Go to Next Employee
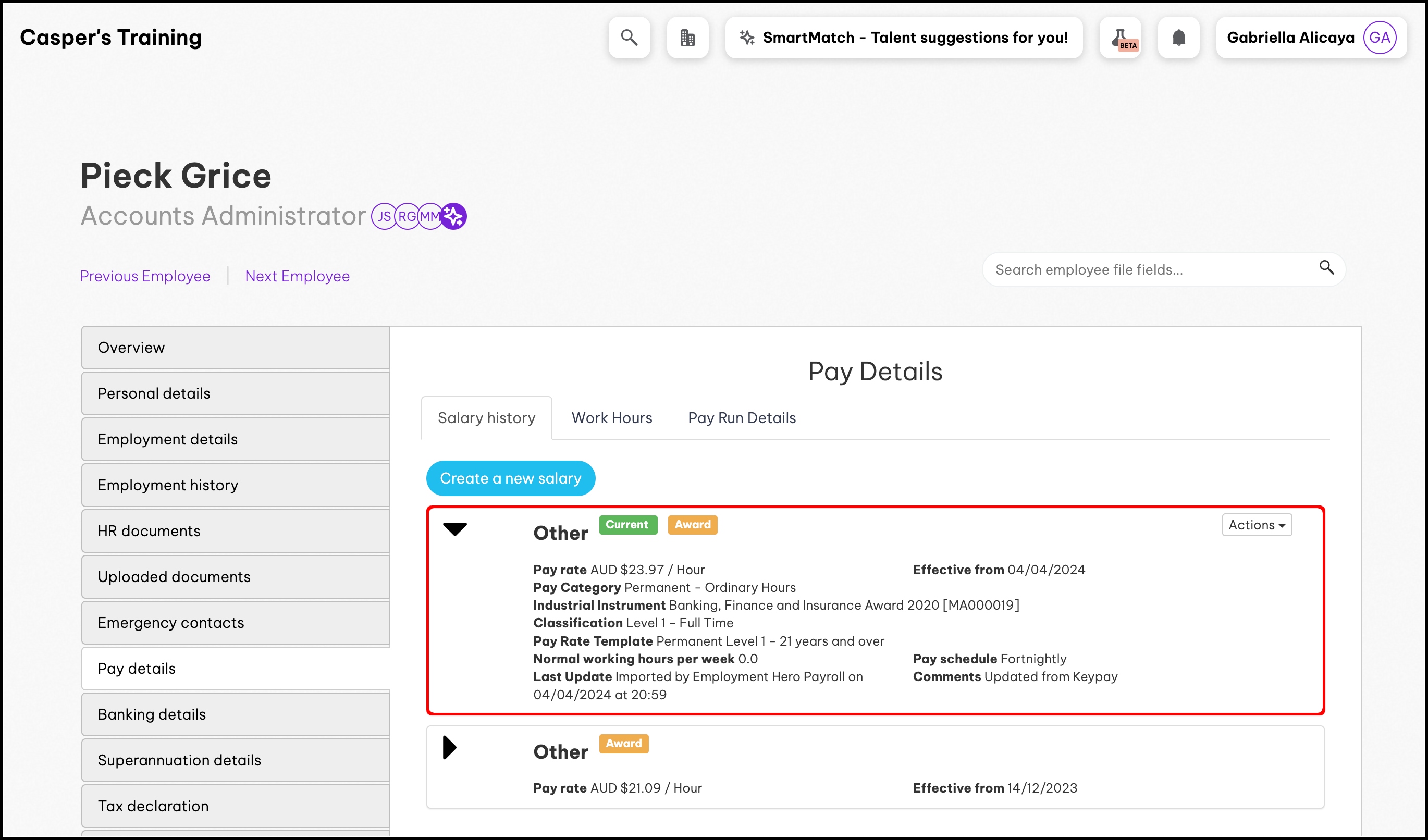 pyautogui.click(x=297, y=276)
